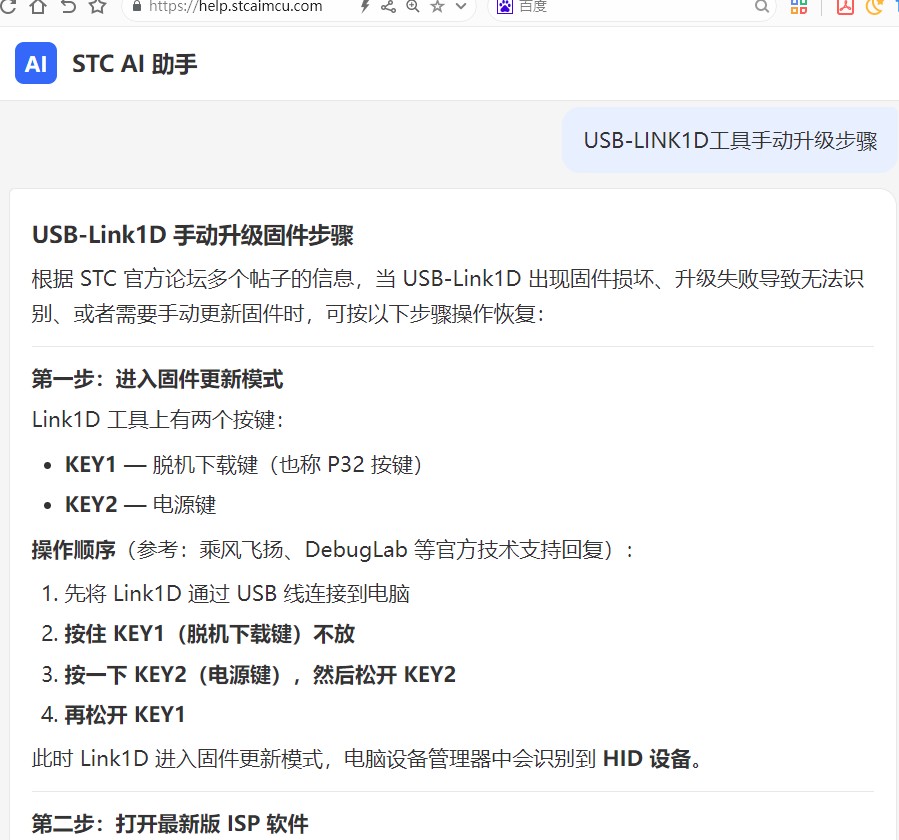Click the KEY1 — 脱机下载键 bullet
This screenshot has height=840, width=899.
[x=243, y=464]
